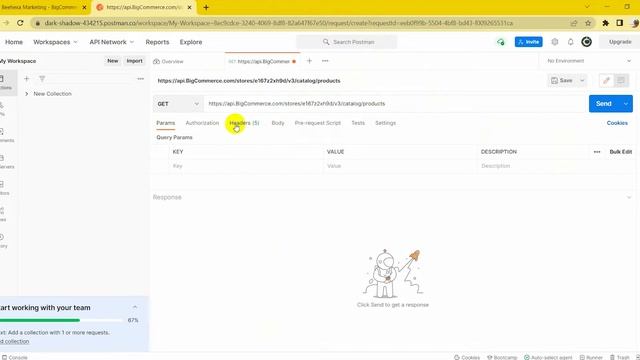Open Runner in the status bar

[591, 357]
